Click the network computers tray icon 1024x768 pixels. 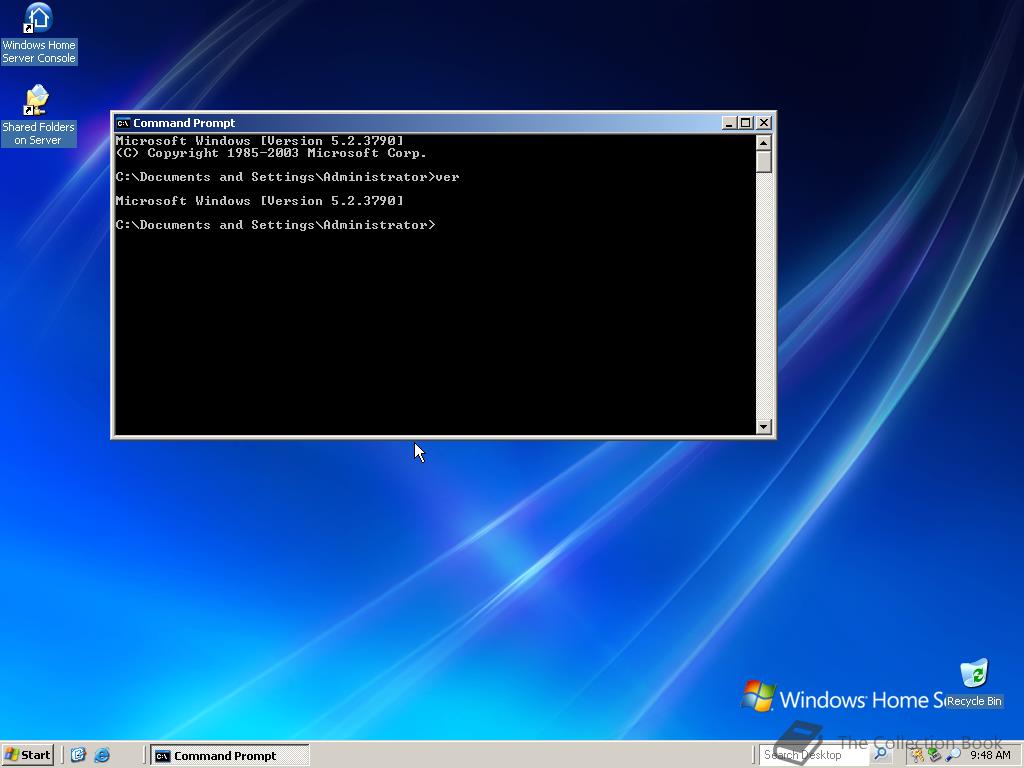pyautogui.click(x=935, y=756)
